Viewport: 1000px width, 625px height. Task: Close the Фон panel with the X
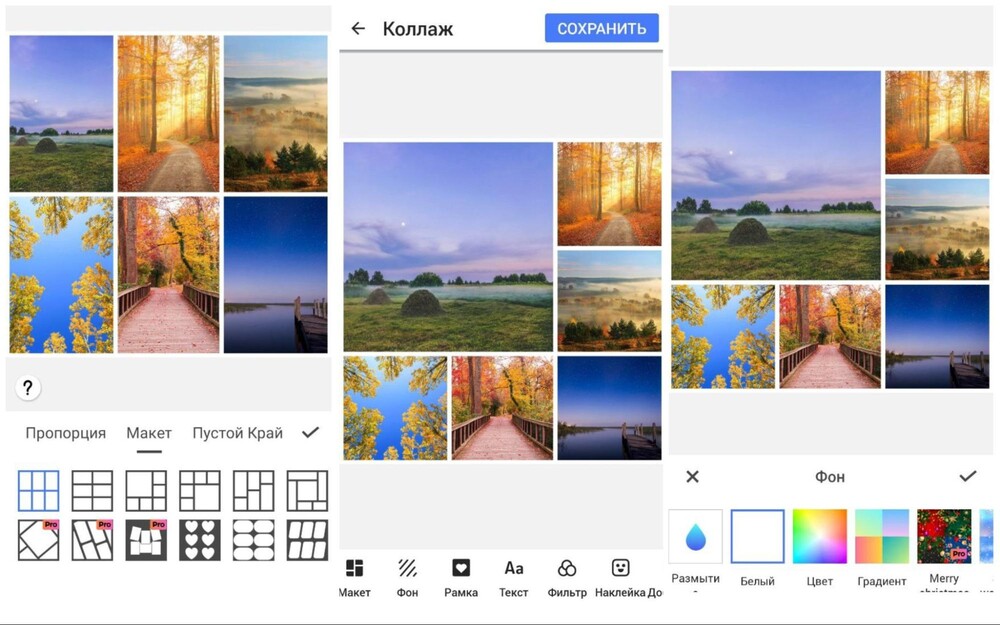[x=692, y=477]
